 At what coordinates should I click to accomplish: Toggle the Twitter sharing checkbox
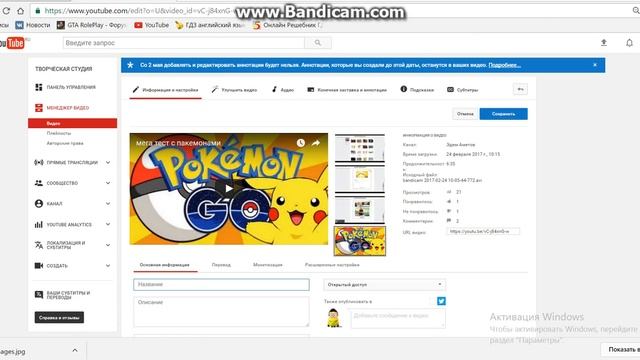(441, 301)
